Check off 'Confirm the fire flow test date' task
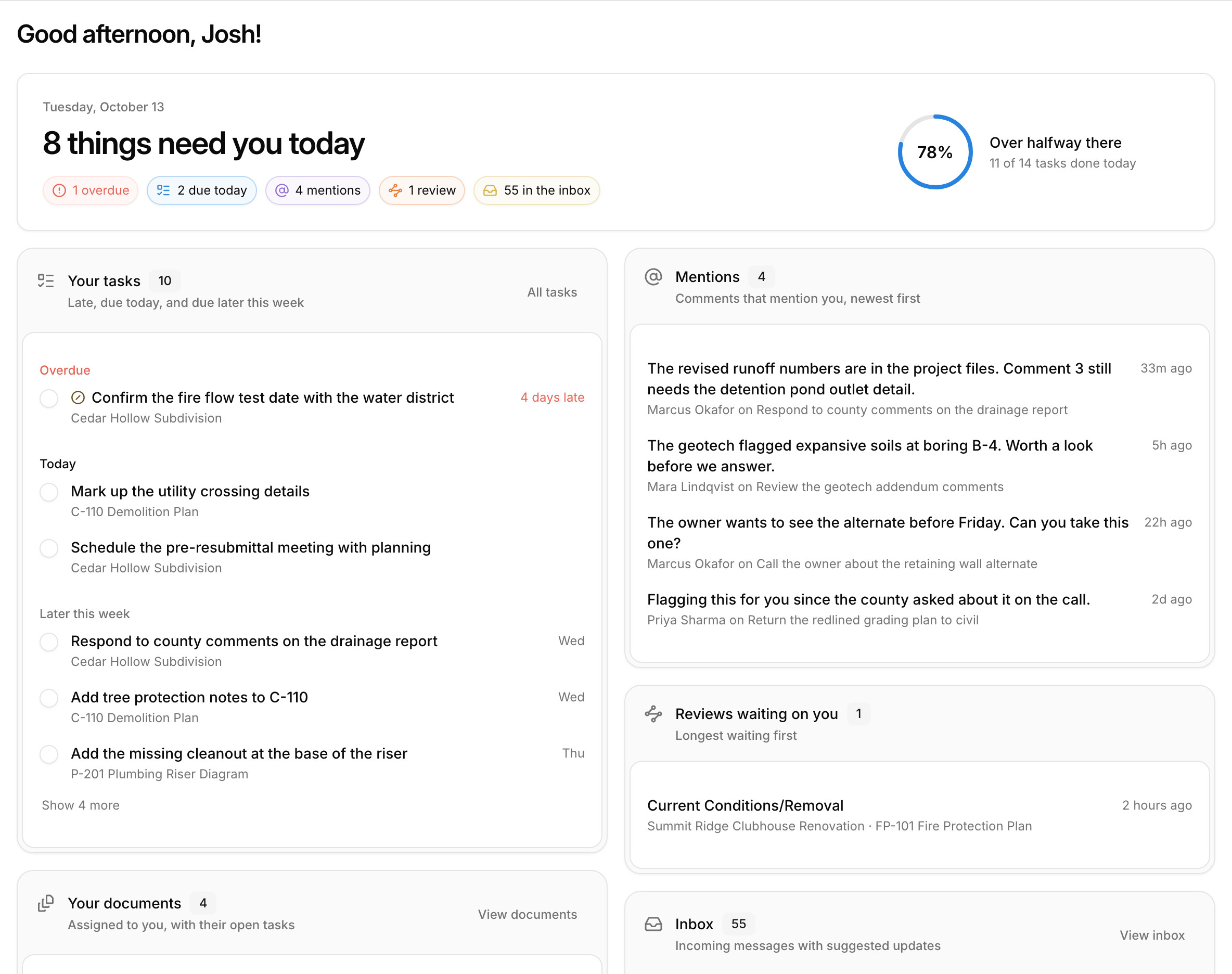 pyautogui.click(x=49, y=398)
